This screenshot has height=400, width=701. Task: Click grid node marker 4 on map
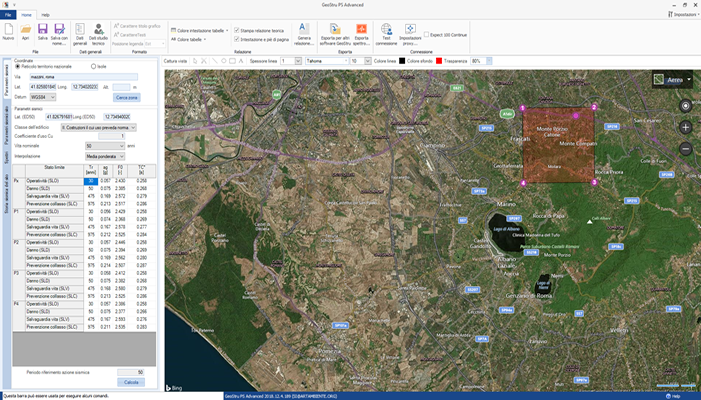pyautogui.click(x=523, y=183)
